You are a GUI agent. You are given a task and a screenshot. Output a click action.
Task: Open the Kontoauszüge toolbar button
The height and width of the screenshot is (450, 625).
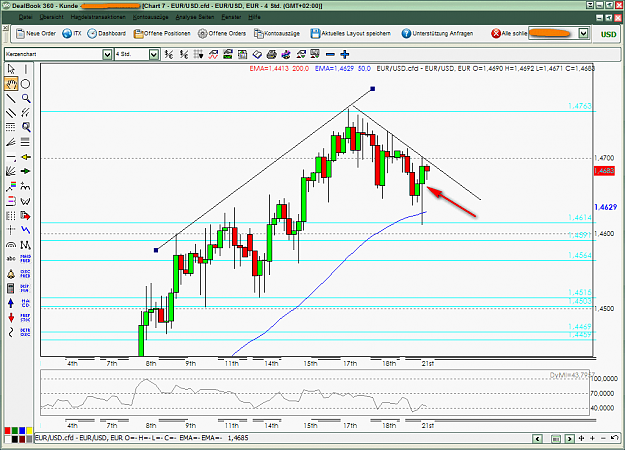pos(277,33)
